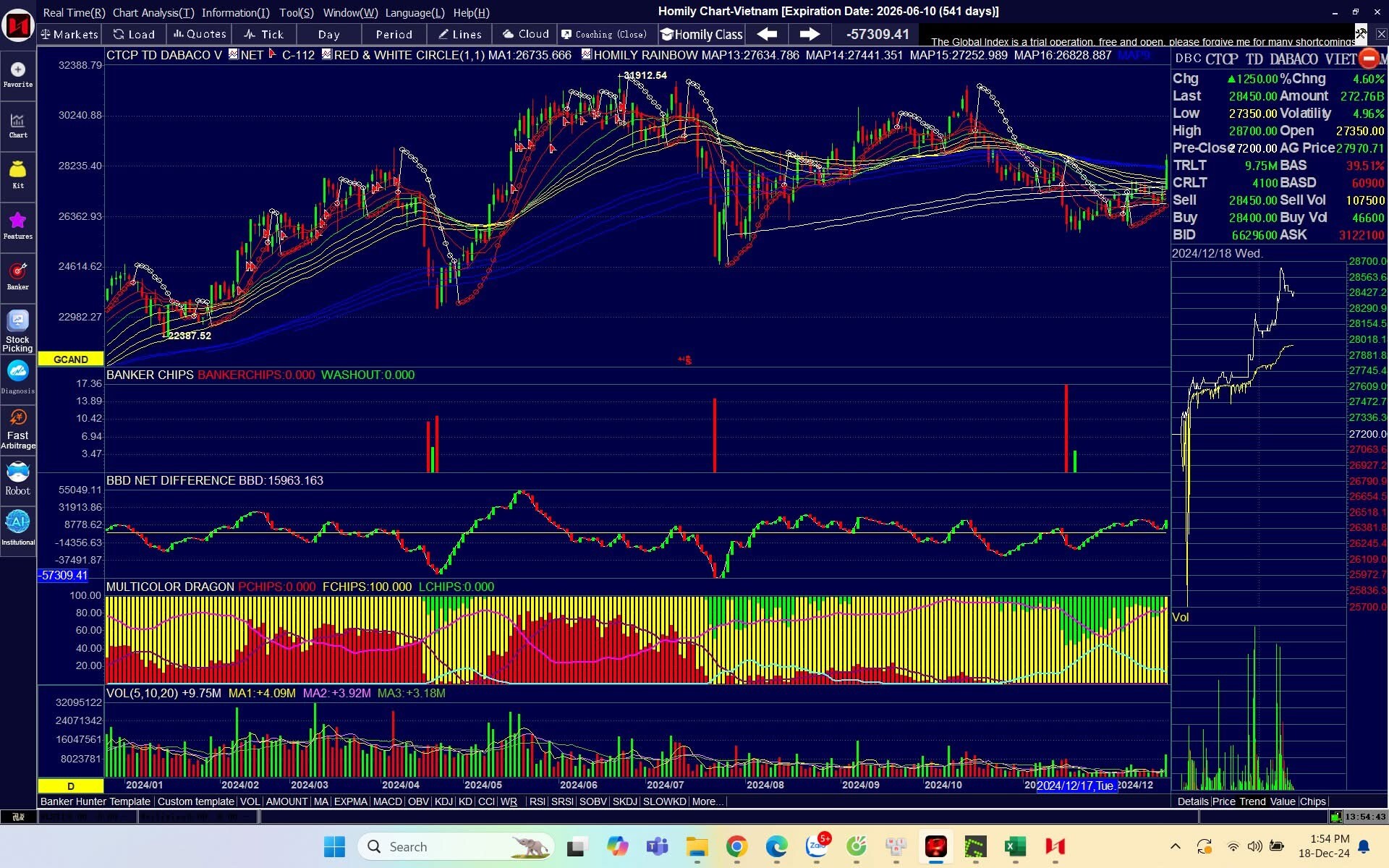Image resolution: width=1389 pixels, height=868 pixels.
Task: Click the Homily logo at top left
Action: pyautogui.click(x=18, y=26)
